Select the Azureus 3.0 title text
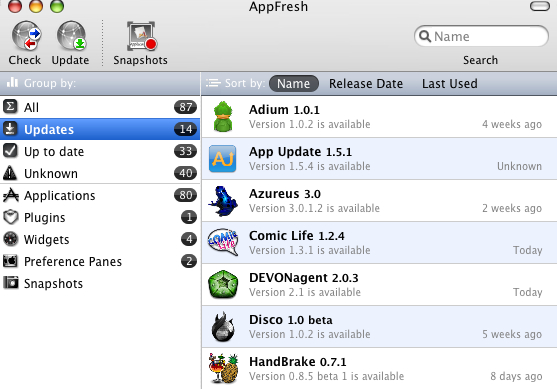The image size is (557, 389). pyautogui.click(x=285, y=194)
